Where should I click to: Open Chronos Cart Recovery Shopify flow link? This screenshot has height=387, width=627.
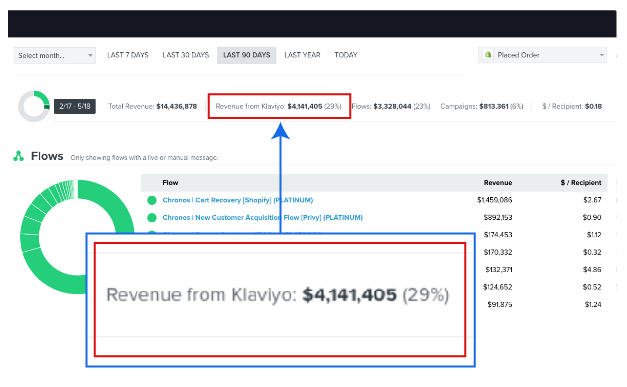238,200
